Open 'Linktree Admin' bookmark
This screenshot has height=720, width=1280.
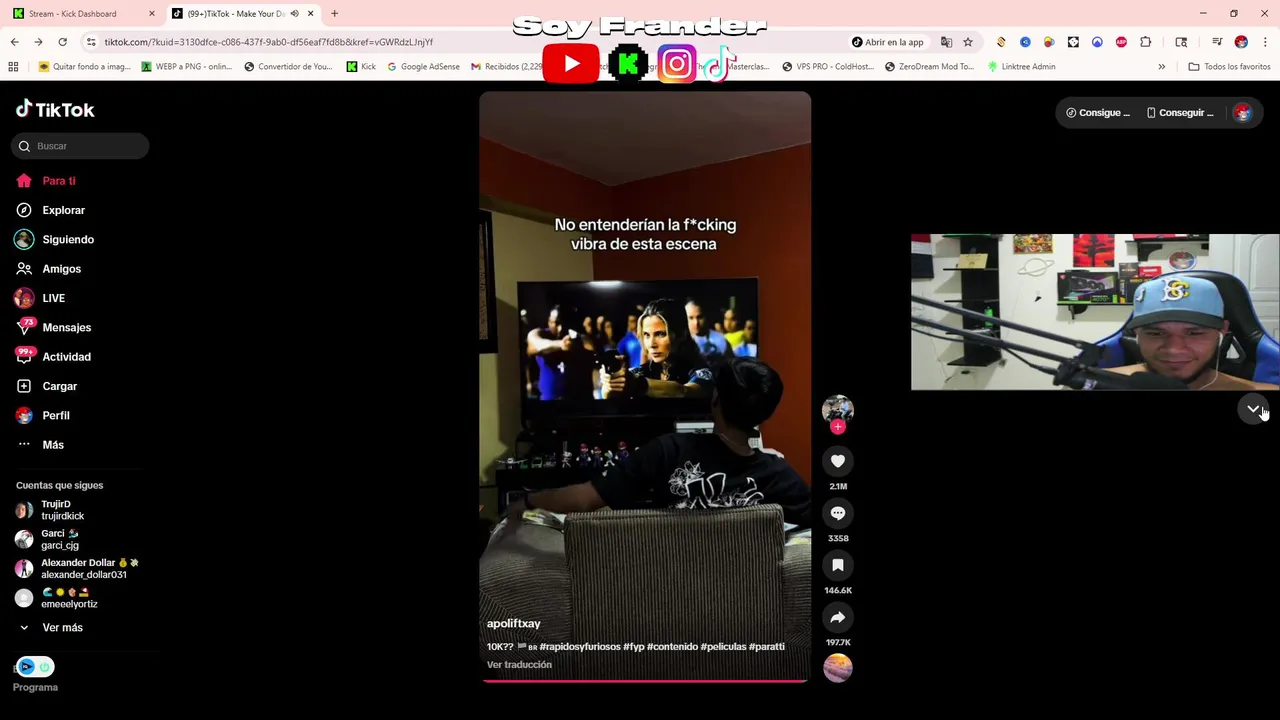(x=1021, y=67)
